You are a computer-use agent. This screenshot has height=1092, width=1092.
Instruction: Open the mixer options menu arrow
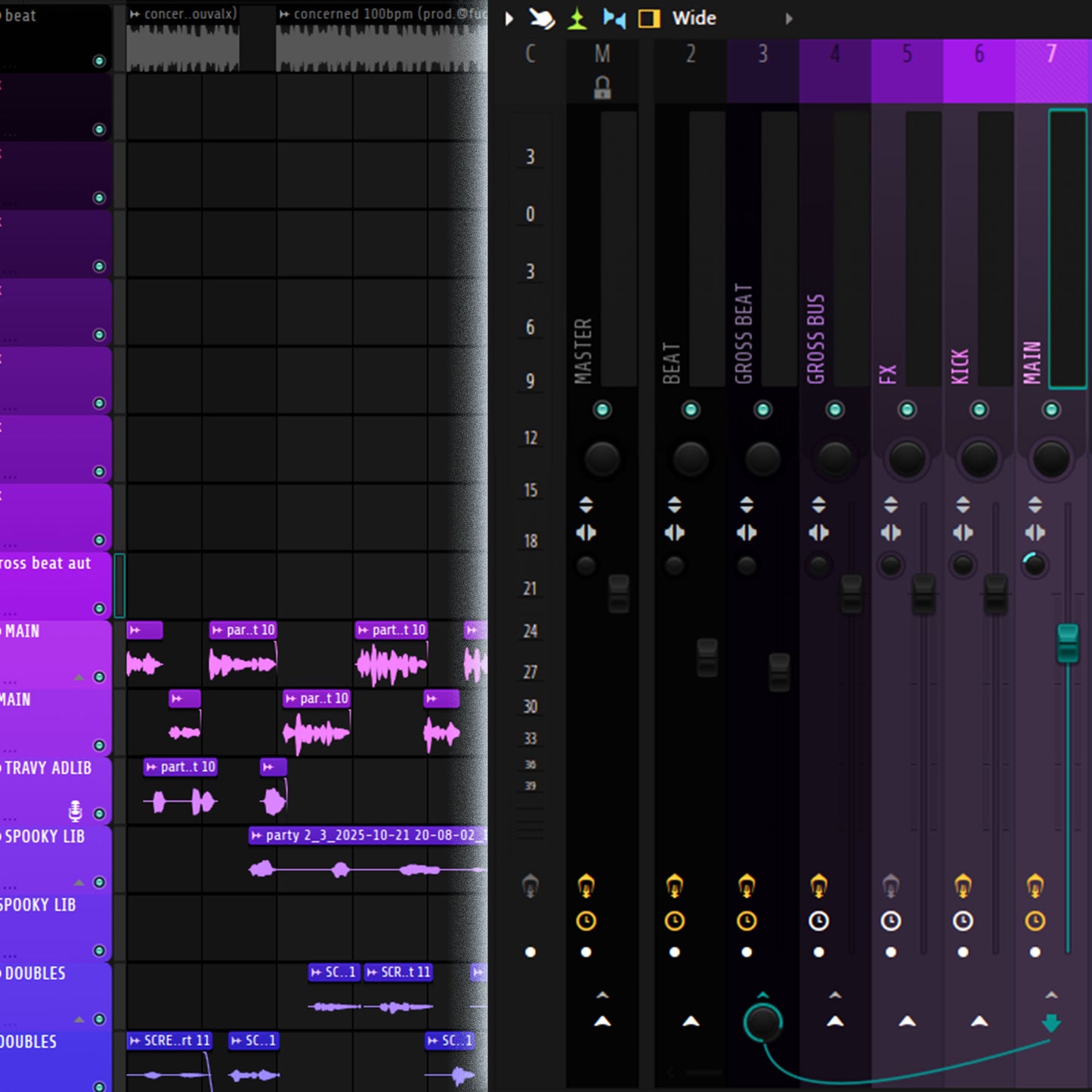pos(509,18)
